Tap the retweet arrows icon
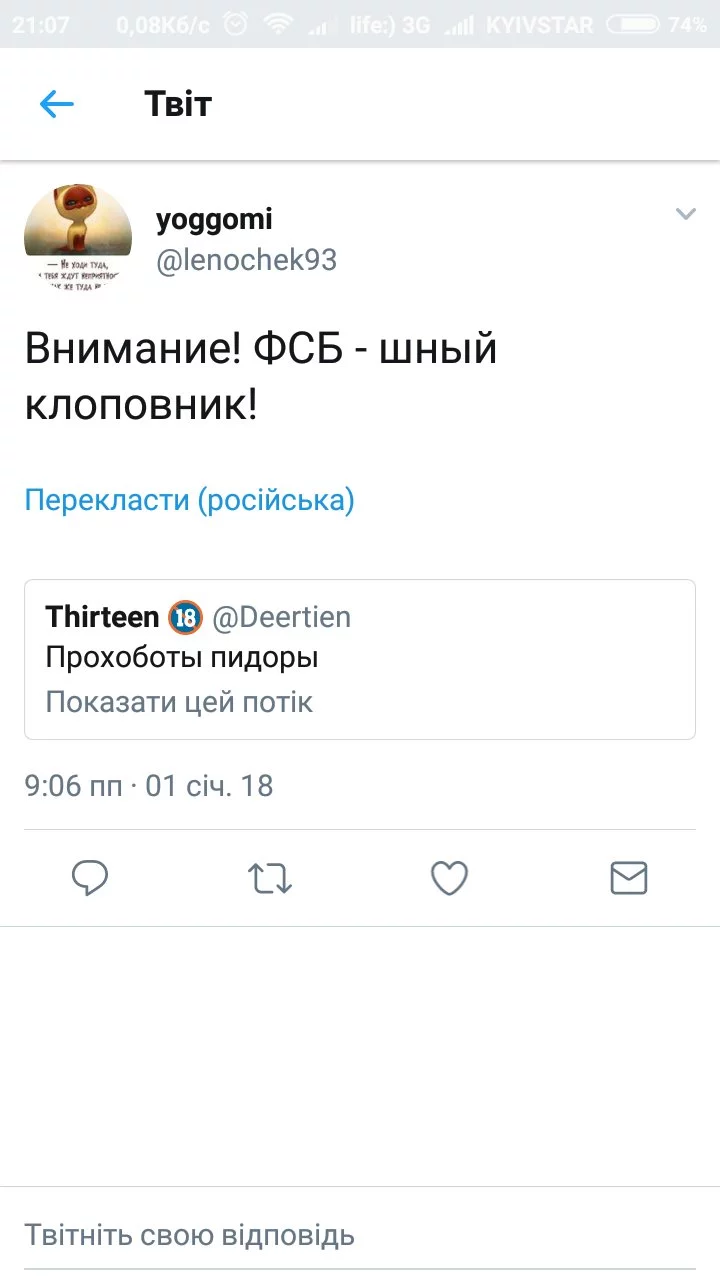720x1280 pixels. (269, 878)
